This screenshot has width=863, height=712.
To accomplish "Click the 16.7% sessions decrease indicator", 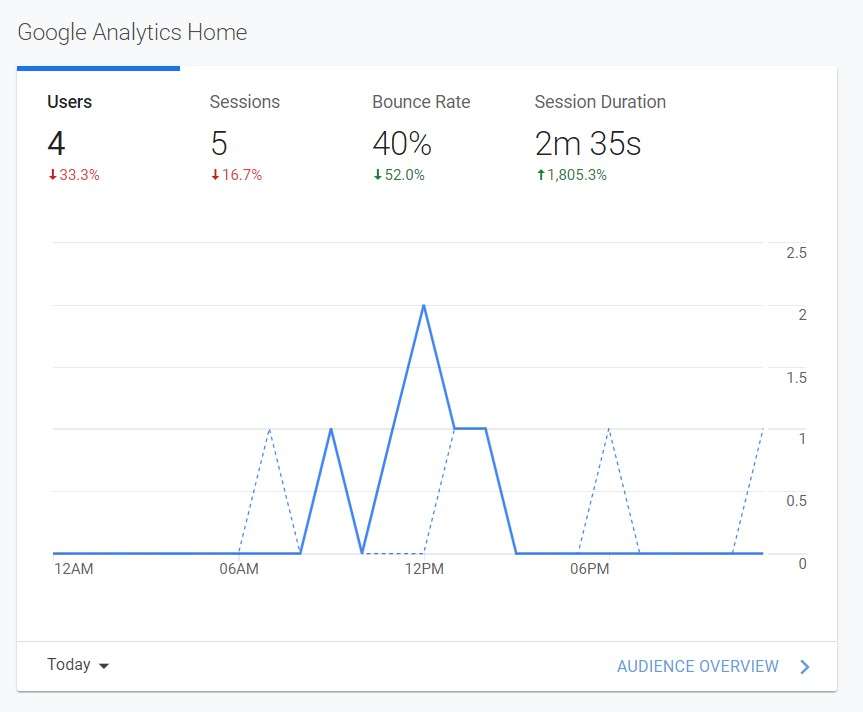I will click(x=237, y=175).
